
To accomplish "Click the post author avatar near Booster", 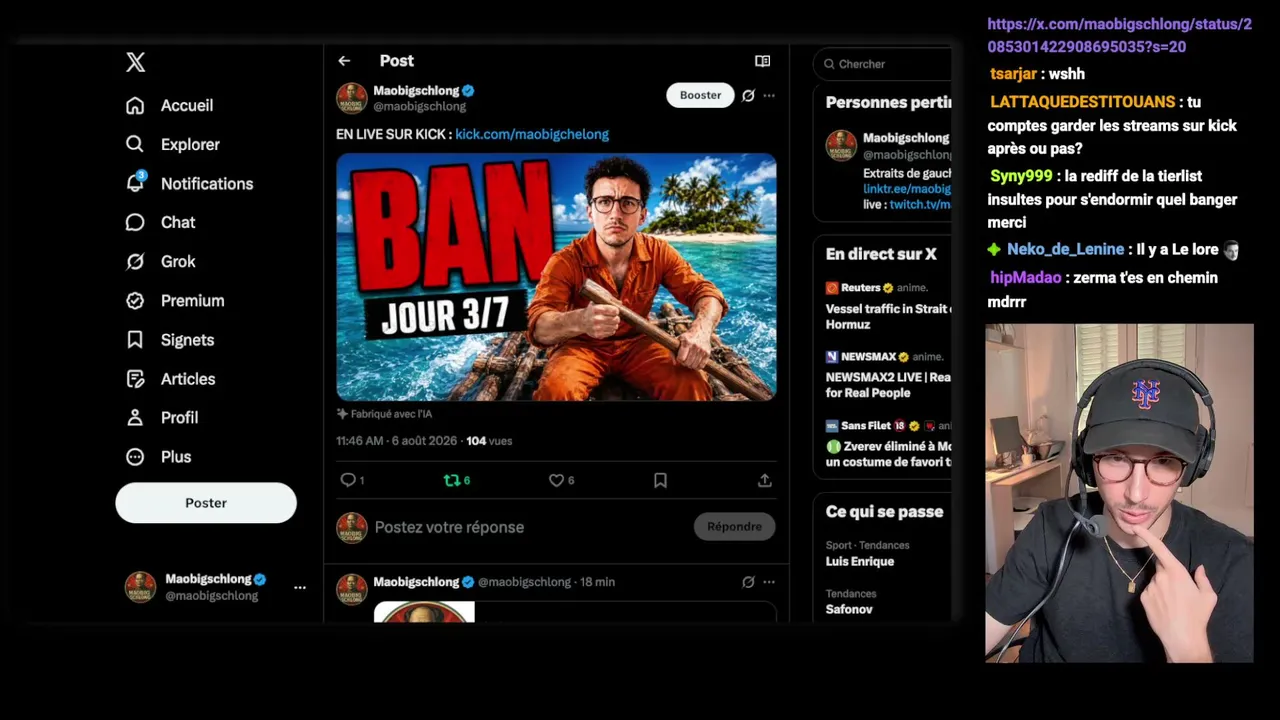I will pyautogui.click(x=352, y=98).
